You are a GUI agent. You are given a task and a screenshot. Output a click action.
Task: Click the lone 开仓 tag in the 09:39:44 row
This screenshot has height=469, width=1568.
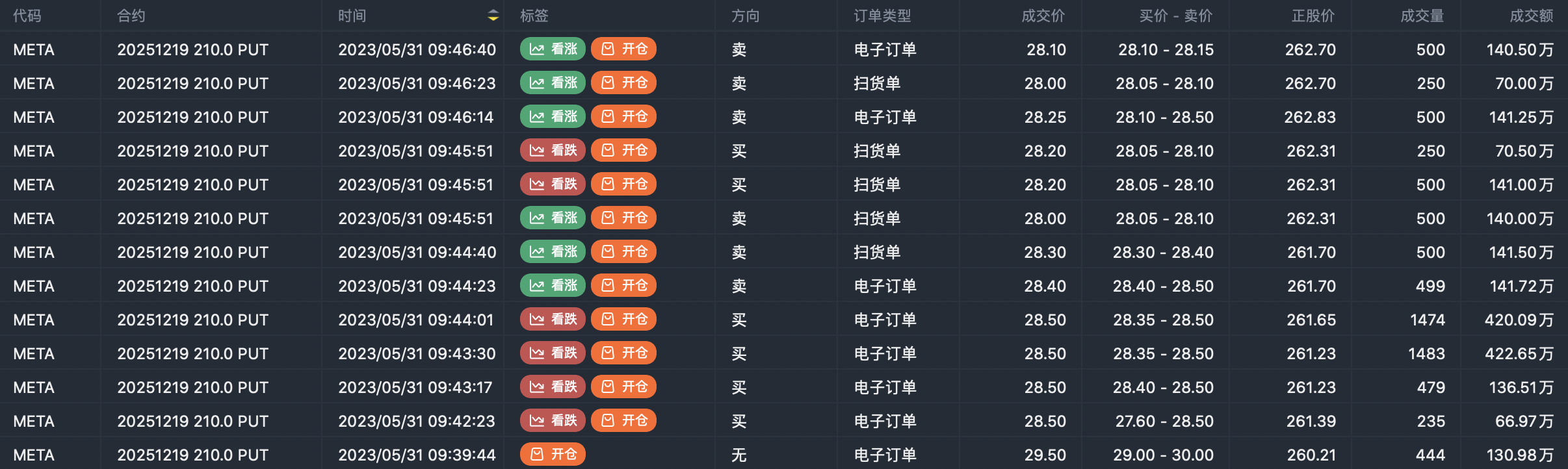553,454
